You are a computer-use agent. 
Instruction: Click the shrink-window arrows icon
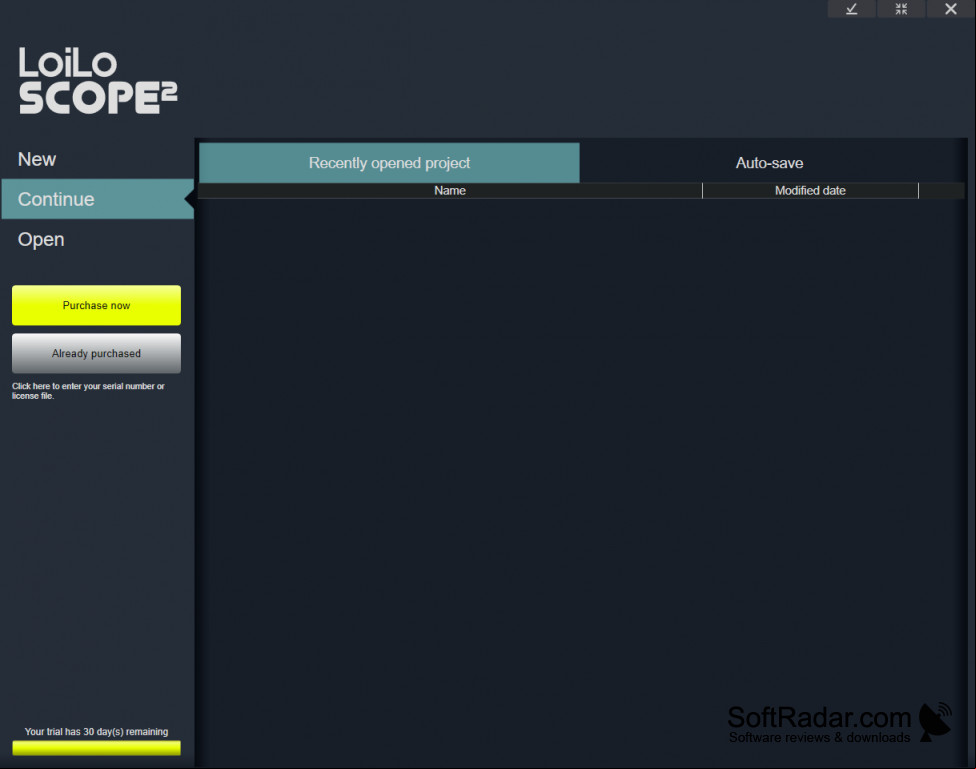(901, 9)
